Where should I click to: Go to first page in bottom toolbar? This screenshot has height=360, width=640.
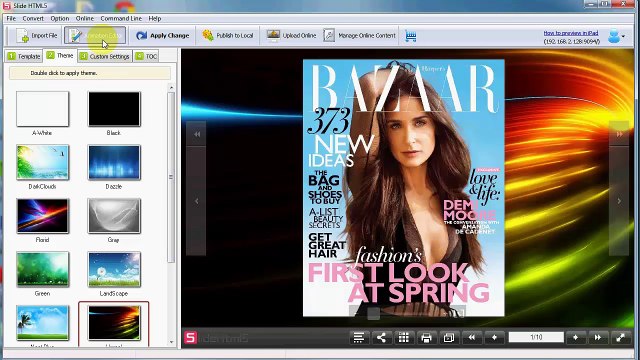(x=471, y=338)
